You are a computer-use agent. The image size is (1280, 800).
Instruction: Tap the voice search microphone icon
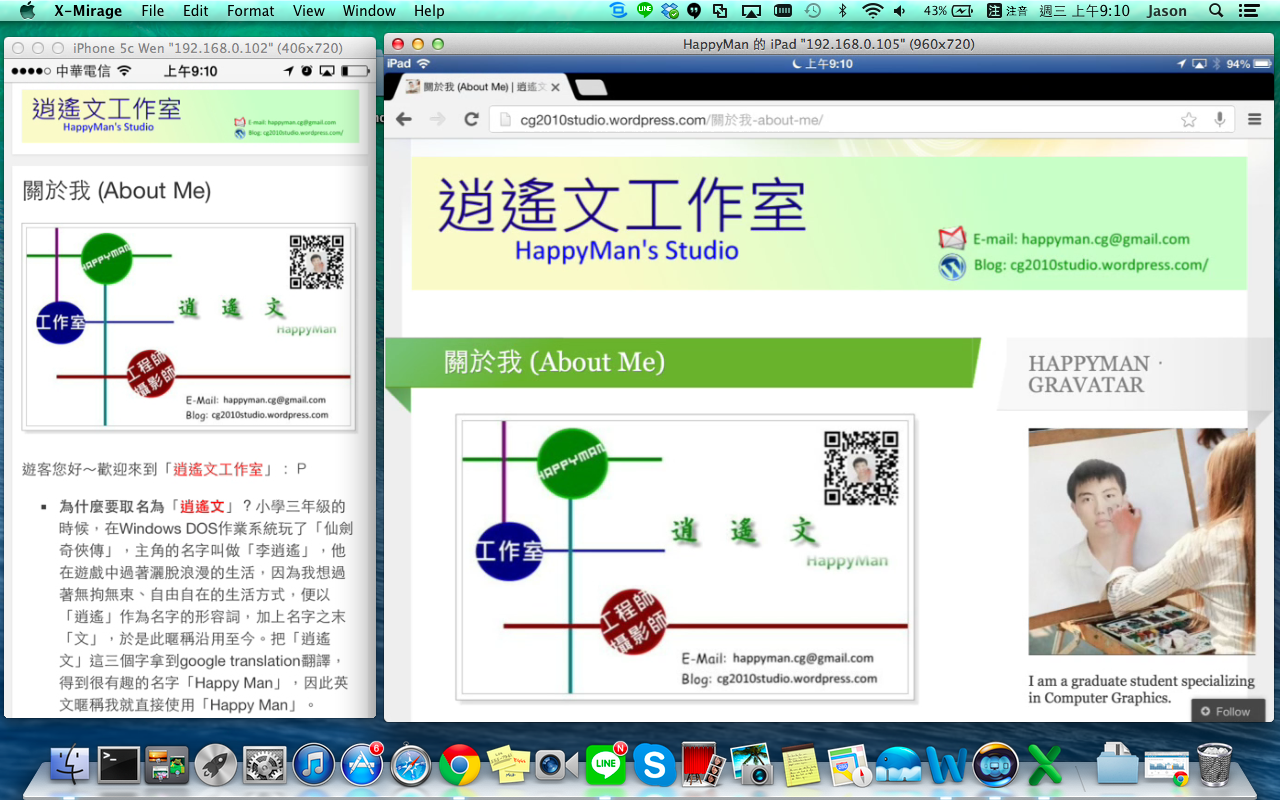click(1220, 120)
